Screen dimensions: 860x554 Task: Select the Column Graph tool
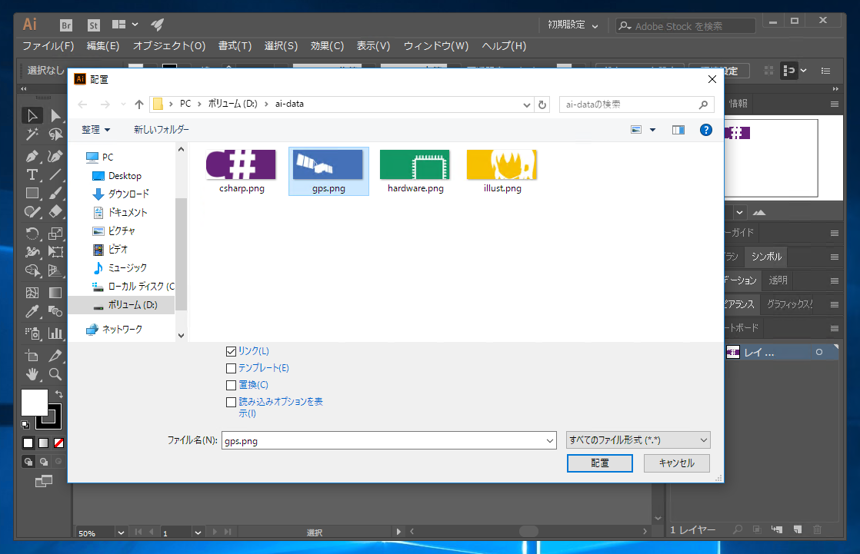pyautogui.click(x=55, y=333)
